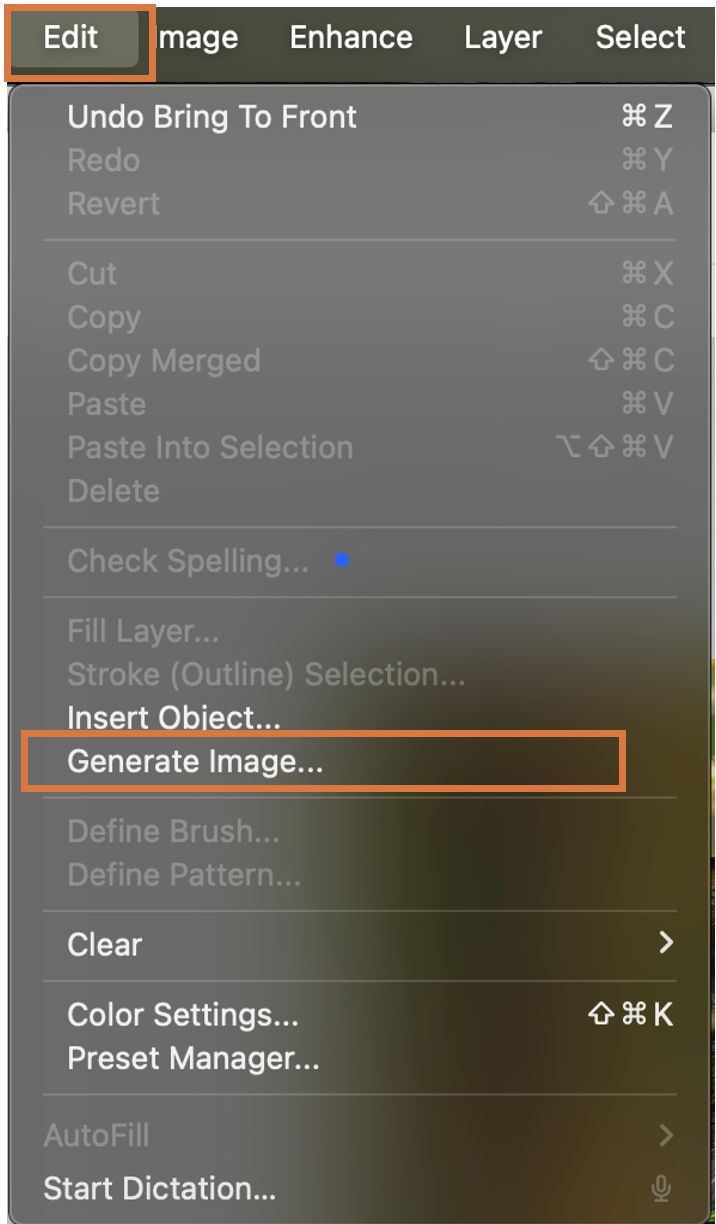Expand the AutoFill submenu
Viewport: 716px width, 1224px height.
tap(97, 1135)
